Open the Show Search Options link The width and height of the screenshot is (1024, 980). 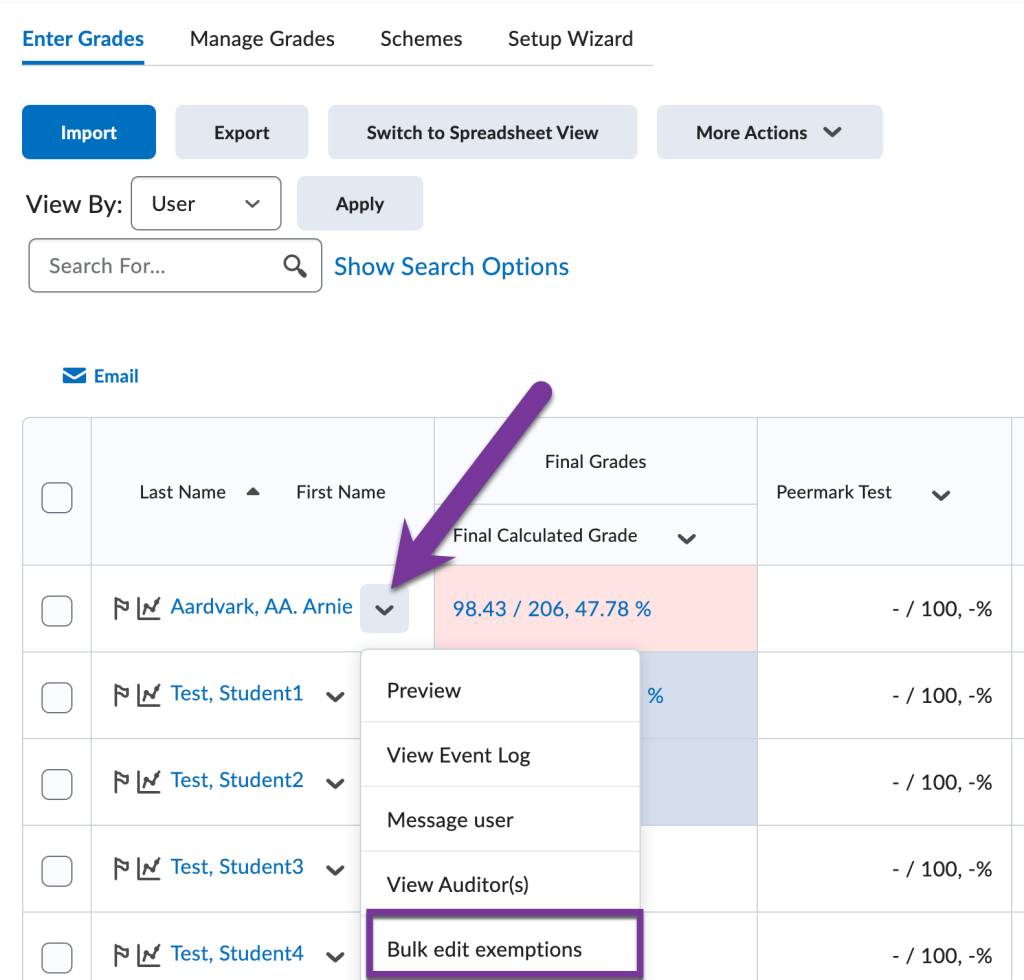(x=451, y=267)
